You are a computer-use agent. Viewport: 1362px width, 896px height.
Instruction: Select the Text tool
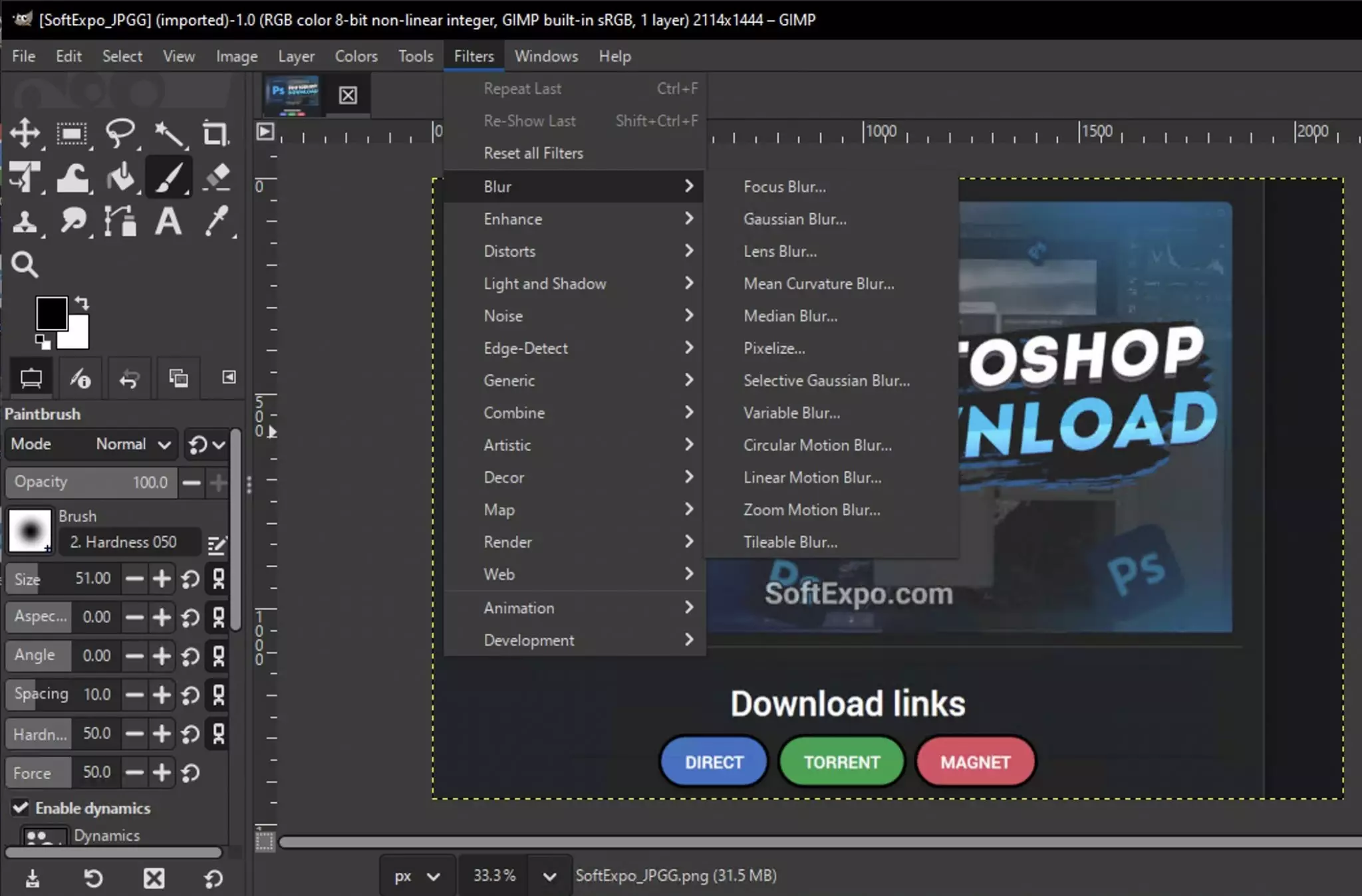point(168,221)
